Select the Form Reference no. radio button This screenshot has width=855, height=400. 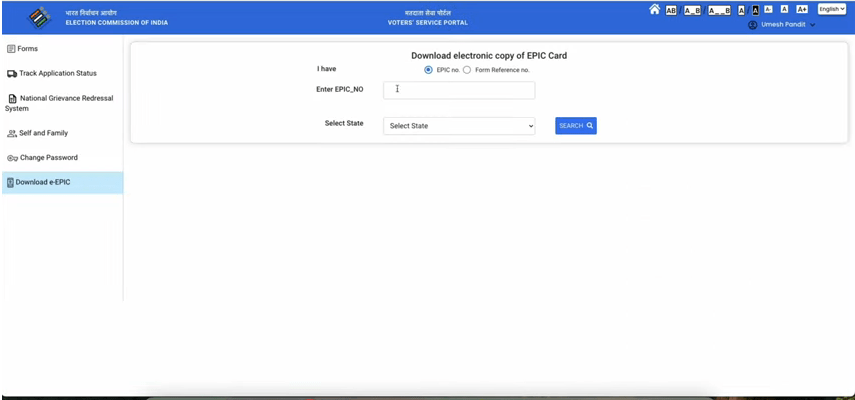467,70
